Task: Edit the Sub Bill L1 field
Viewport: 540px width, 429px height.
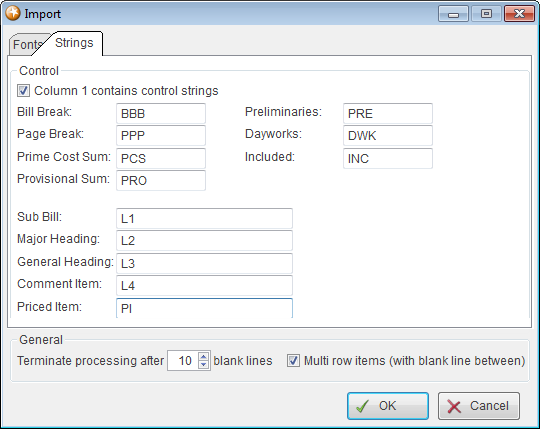Action: (x=205, y=218)
